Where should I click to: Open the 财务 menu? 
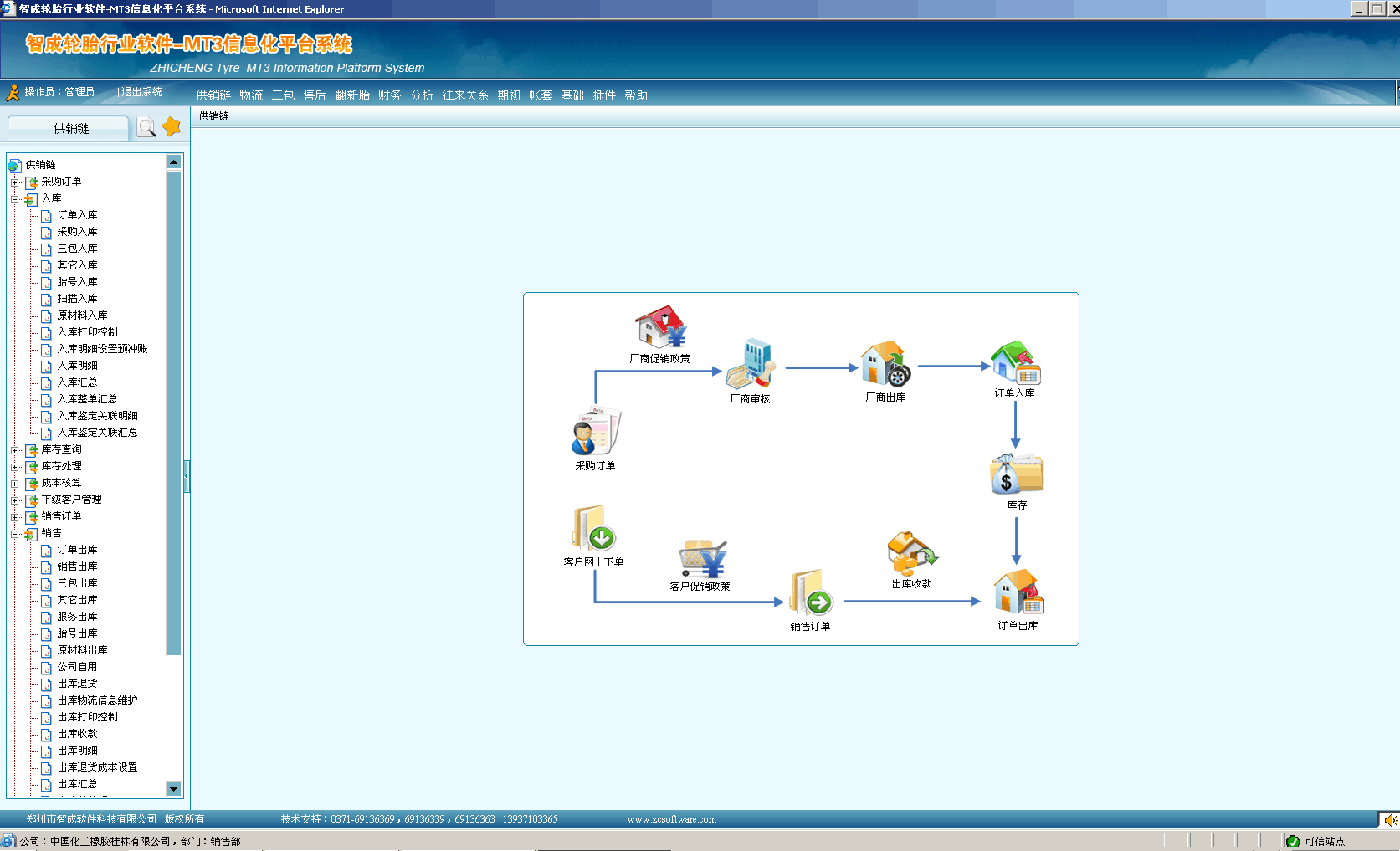coord(389,95)
